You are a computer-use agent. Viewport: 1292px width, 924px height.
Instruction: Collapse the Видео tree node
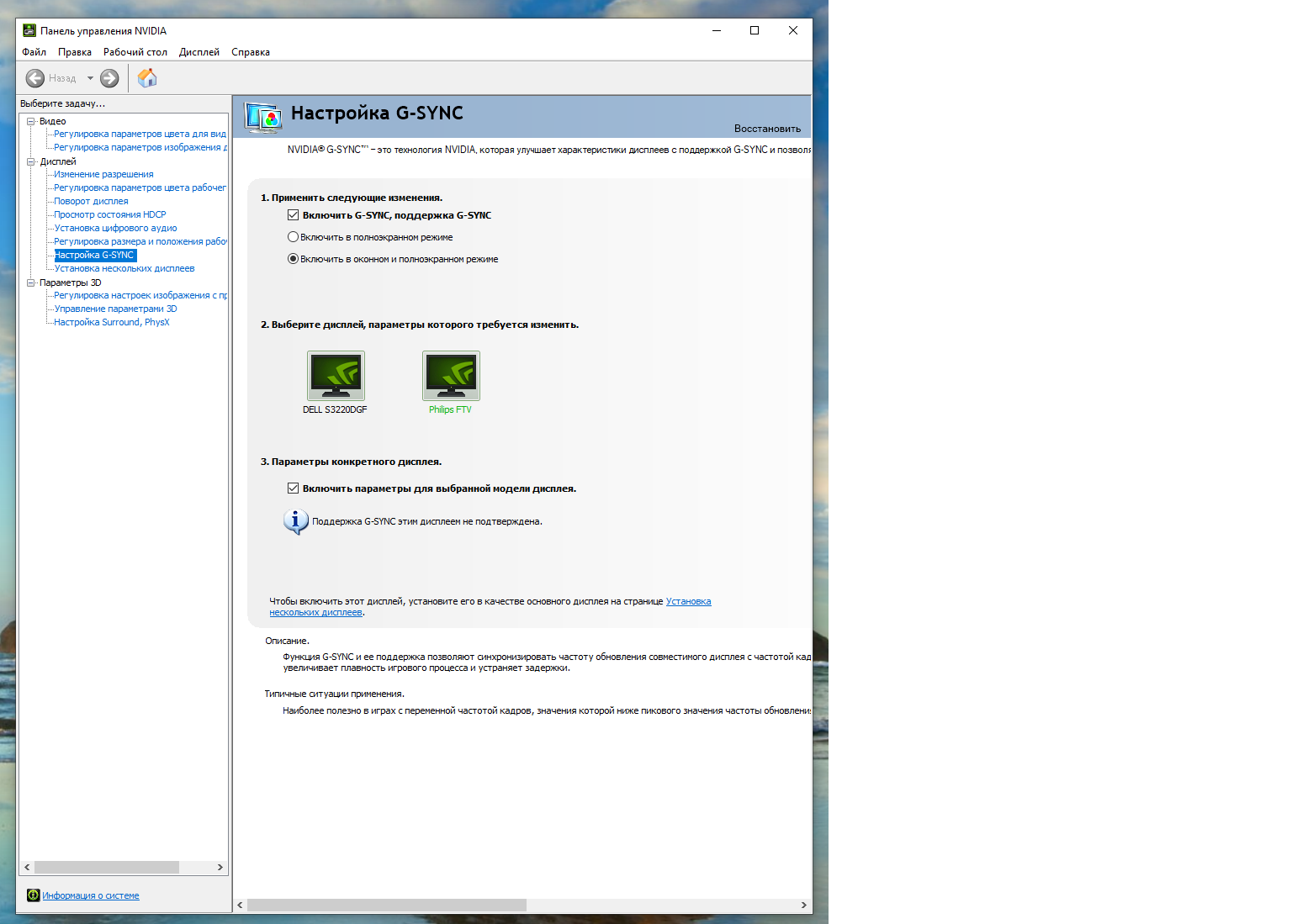[31, 121]
